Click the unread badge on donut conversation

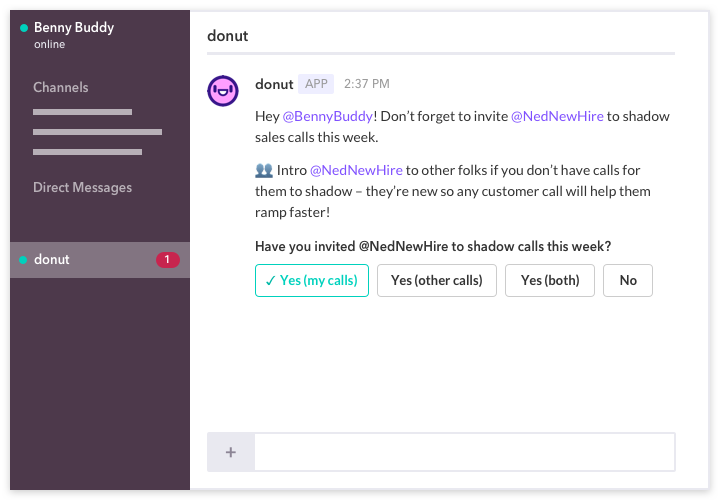point(168,260)
